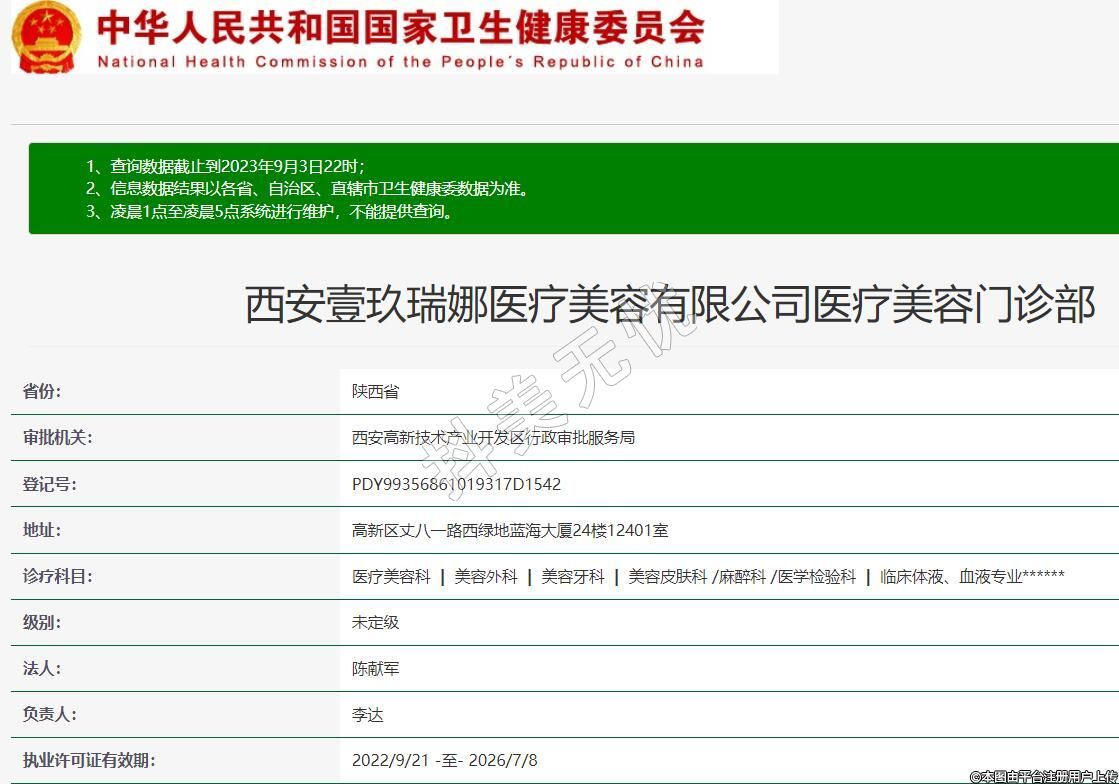Click the responsible person name 李达
Viewport: 1119px width, 784px height.
(x=367, y=714)
